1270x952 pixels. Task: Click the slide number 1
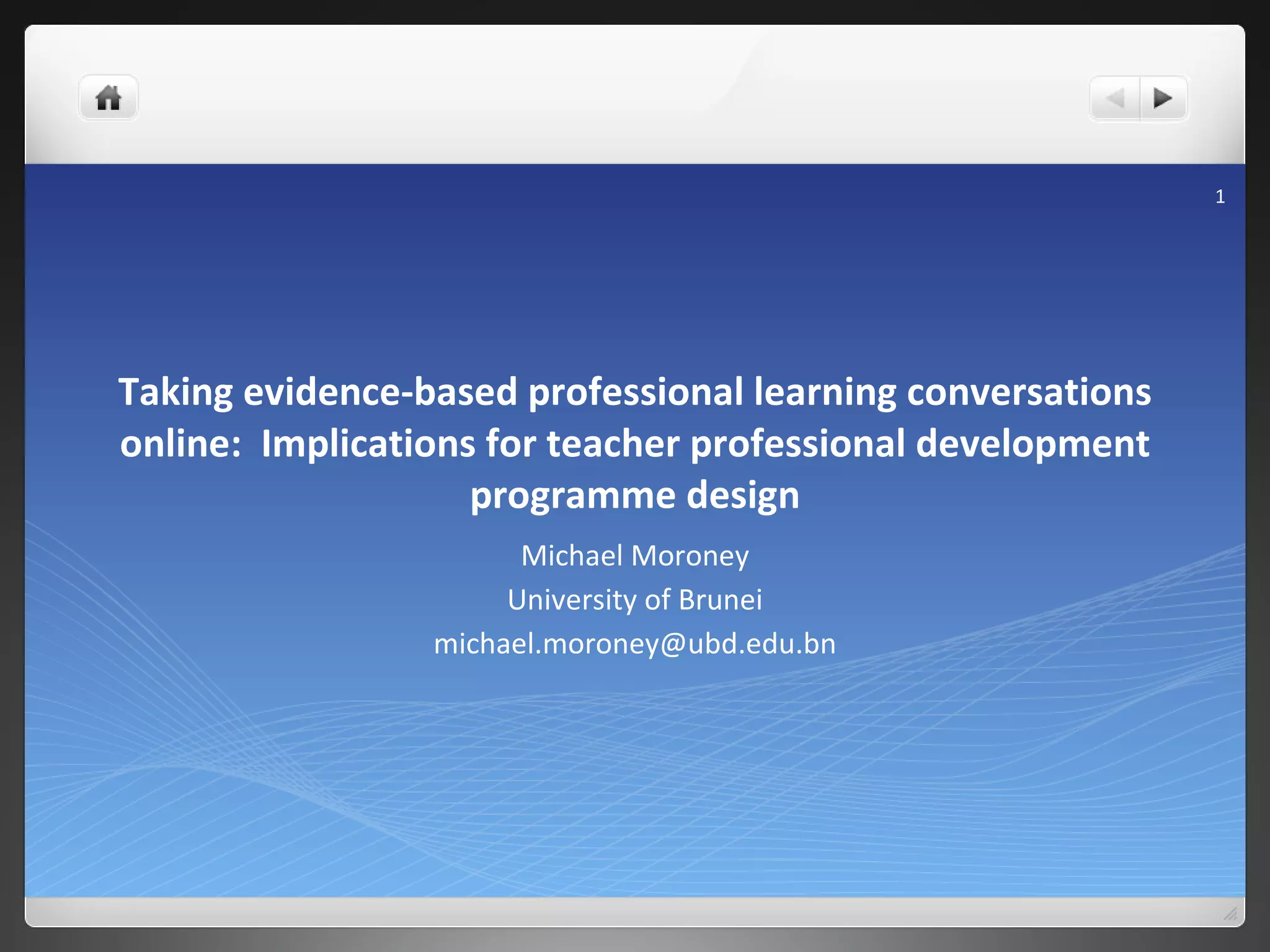[1220, 196]
